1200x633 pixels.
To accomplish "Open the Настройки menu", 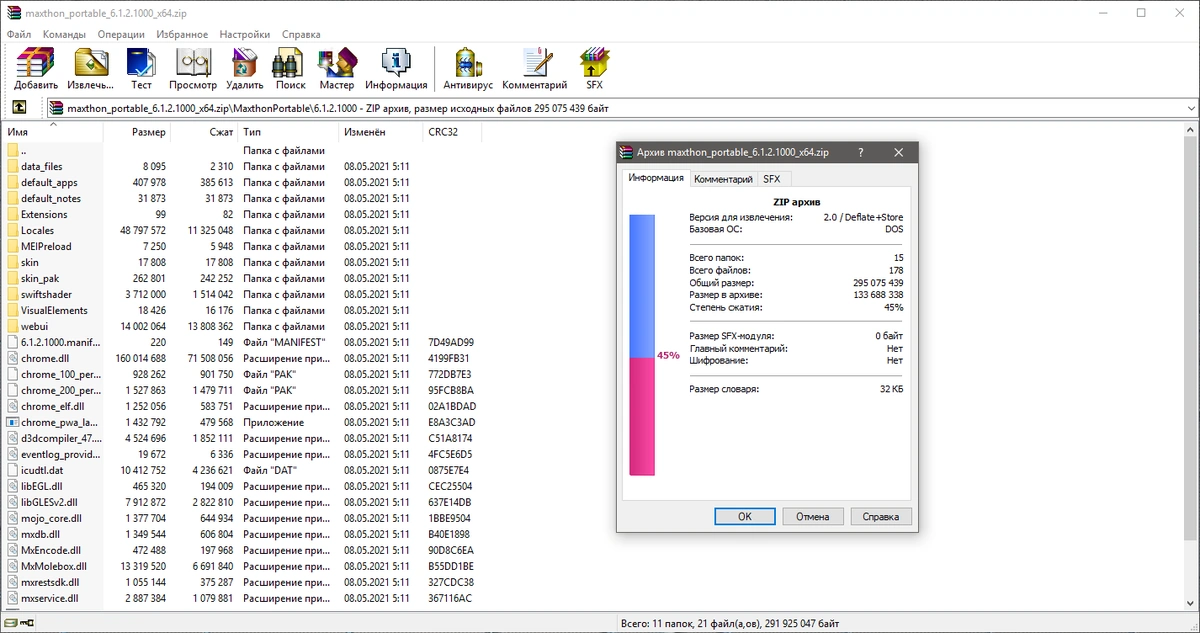I will (245, 34).
